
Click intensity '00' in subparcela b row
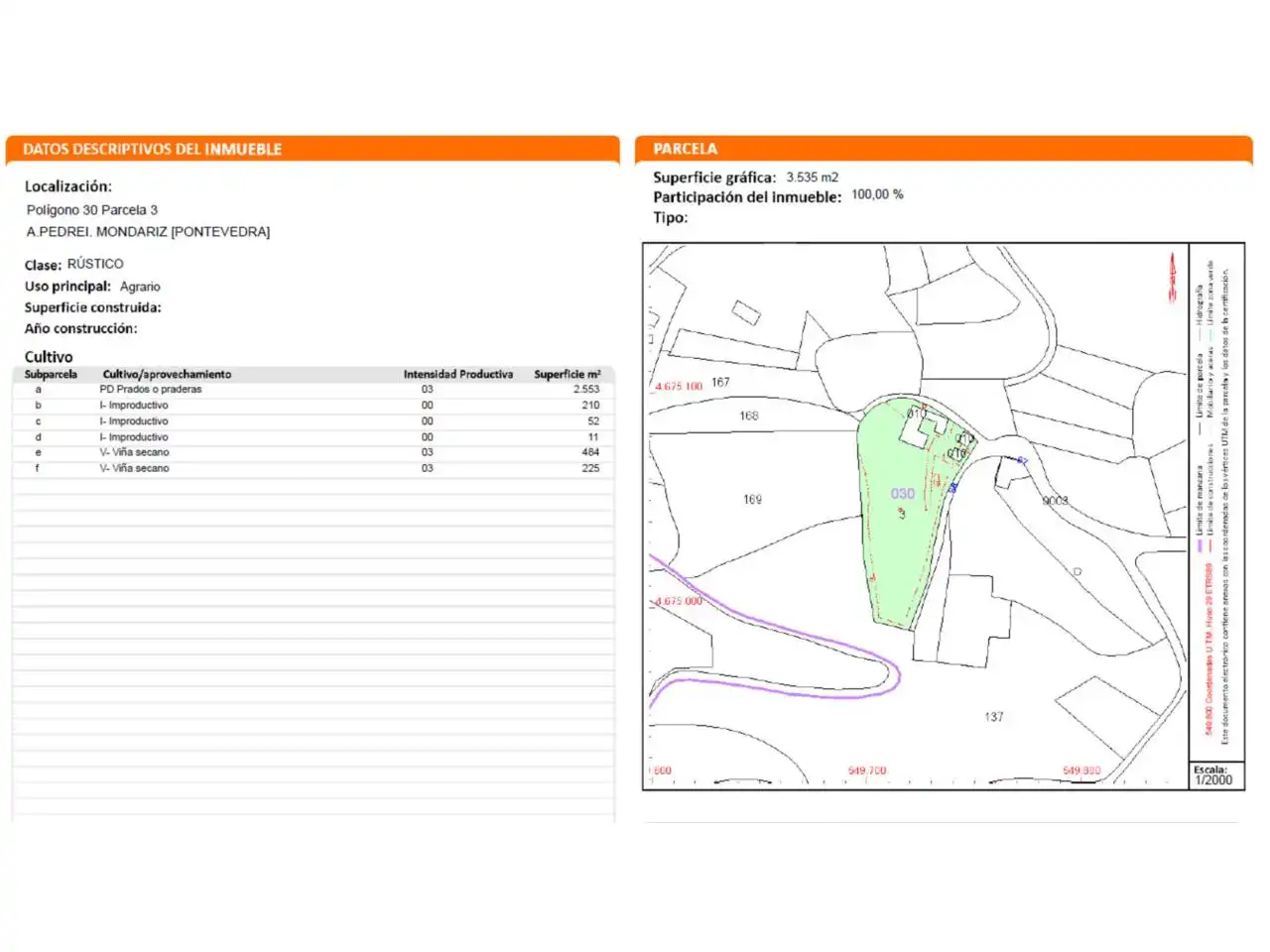[427, 406]
